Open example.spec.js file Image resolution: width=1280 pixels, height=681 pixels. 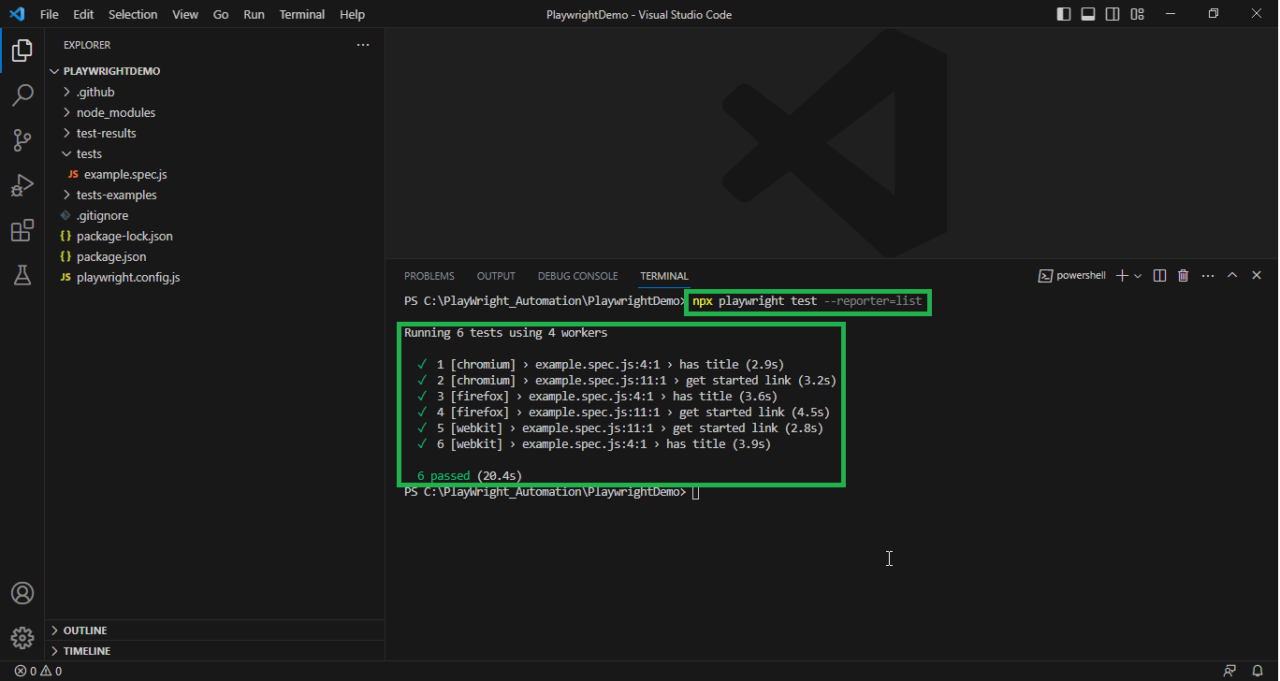125,174
